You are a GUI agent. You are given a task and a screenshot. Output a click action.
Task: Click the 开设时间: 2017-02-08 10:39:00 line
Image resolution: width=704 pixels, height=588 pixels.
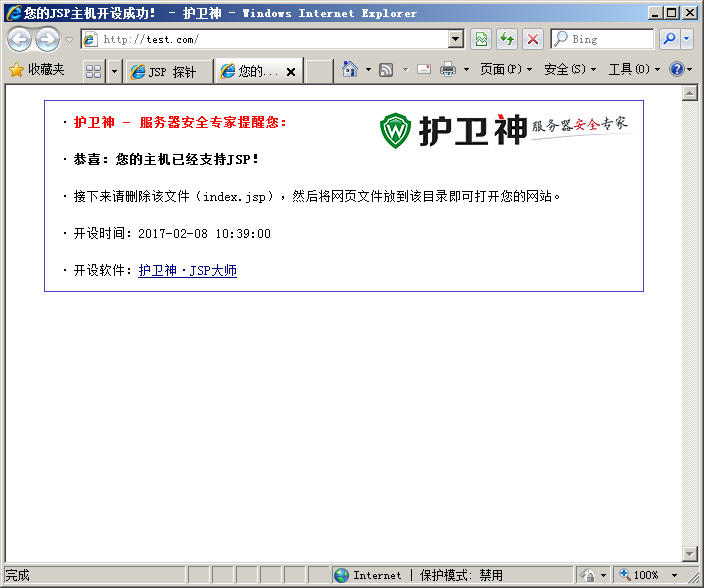(x=172, y=233)
